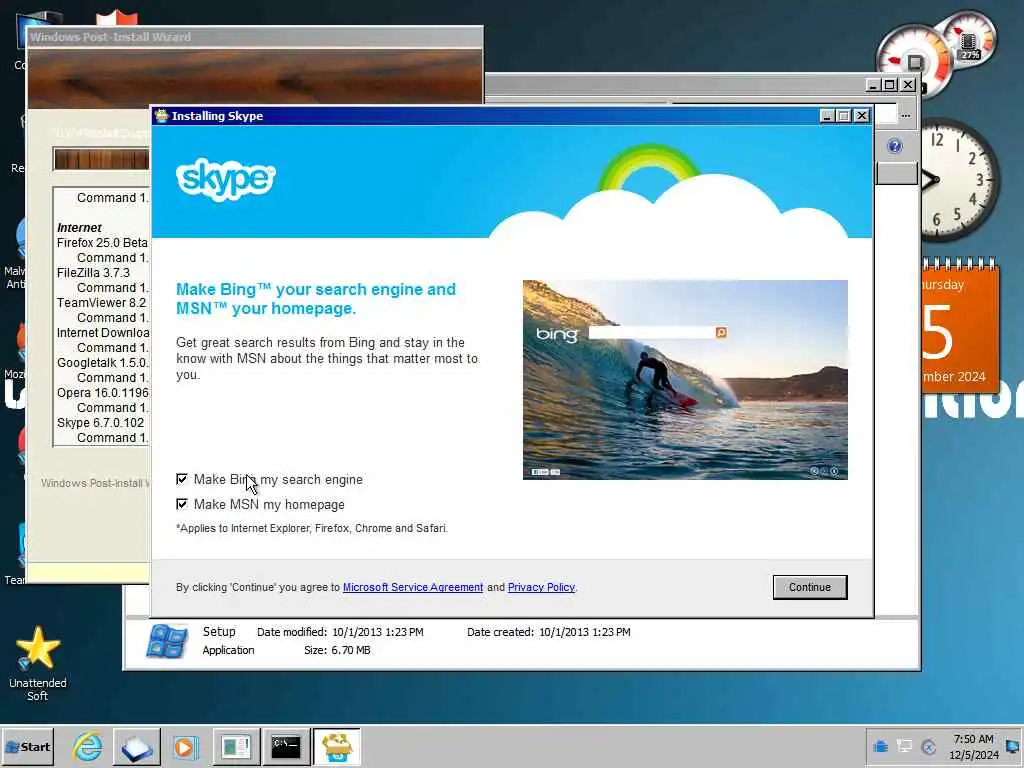1024x768 pixels.
Task: Minimize the Installing Skype window
Action: tap(827, 116)
